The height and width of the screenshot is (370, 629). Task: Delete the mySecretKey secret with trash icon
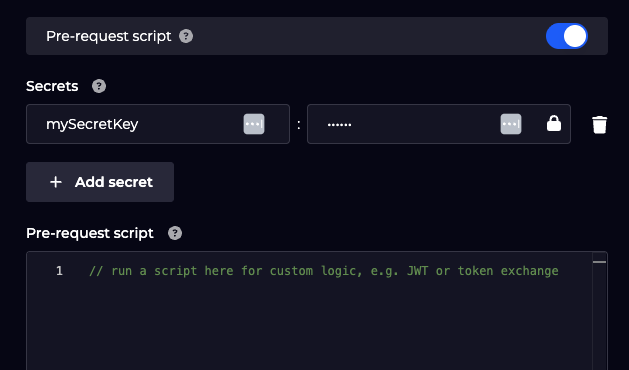coord(599,124)
